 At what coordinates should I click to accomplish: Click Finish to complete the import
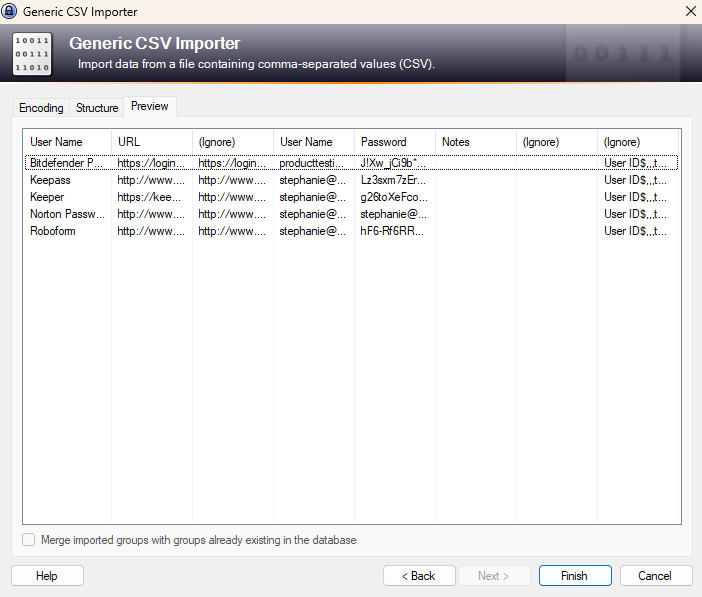tap(574, 576)
